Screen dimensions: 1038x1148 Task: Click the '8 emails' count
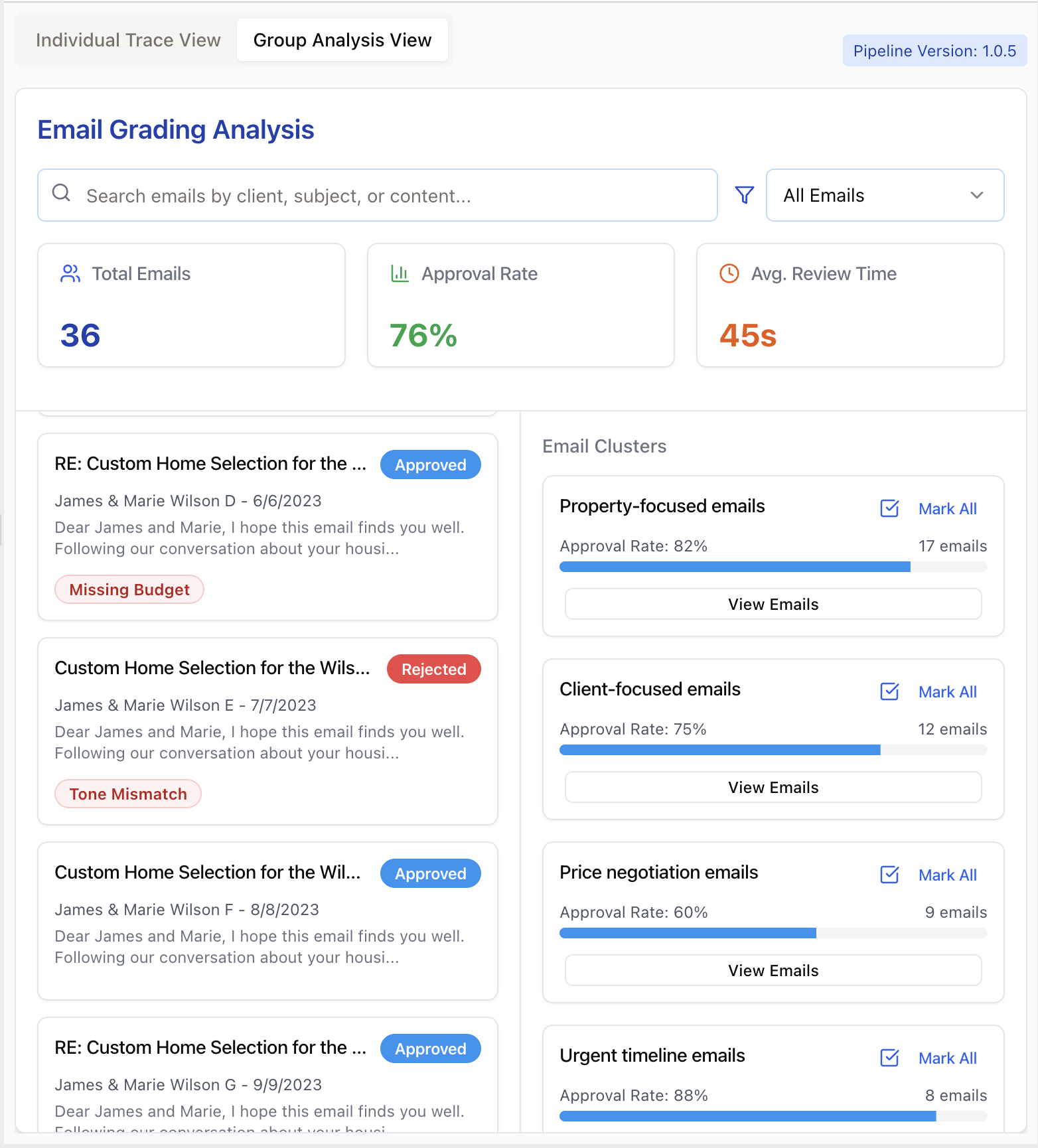[x=956, y=1096]
